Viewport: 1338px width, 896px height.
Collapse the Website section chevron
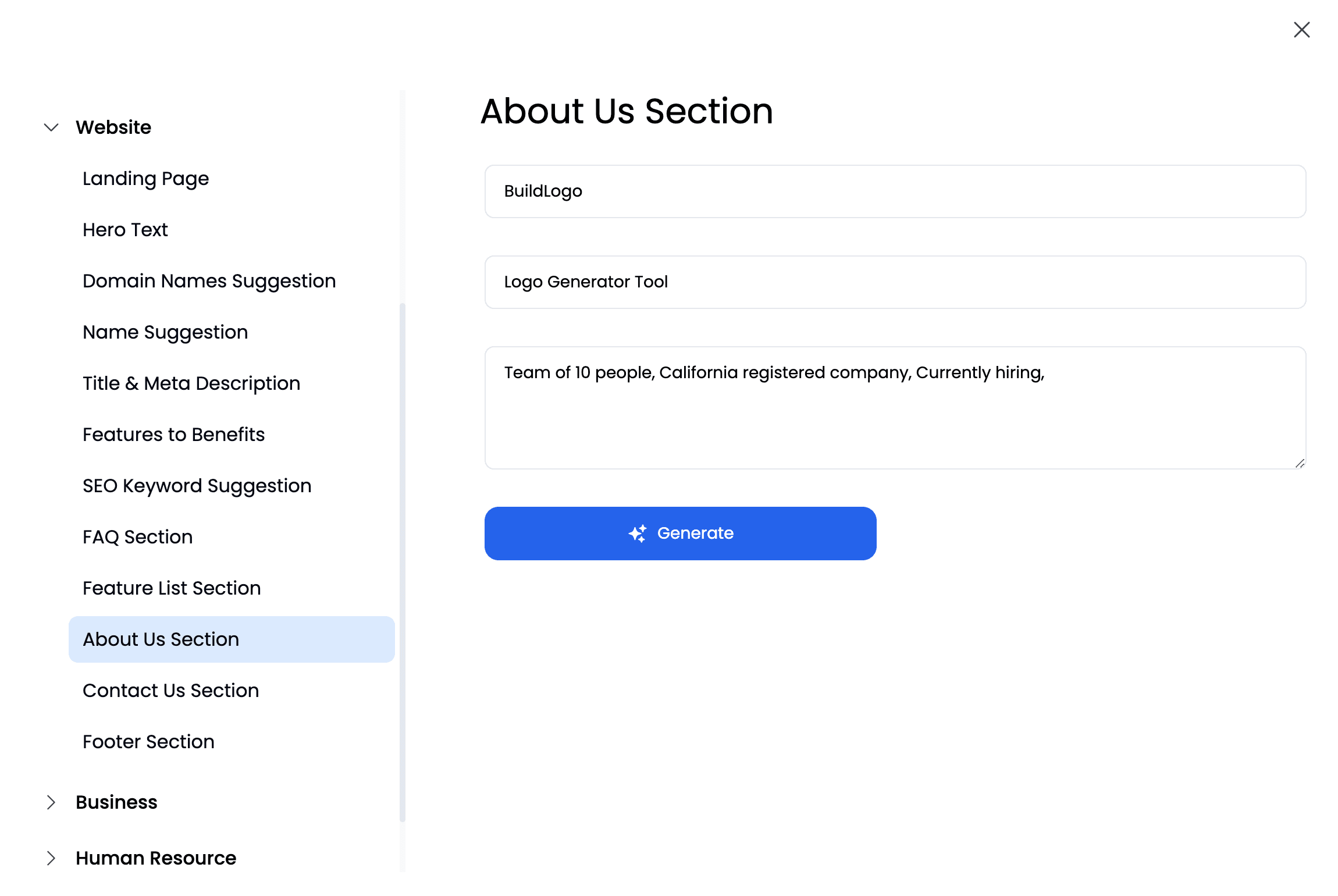coord(51,127)
